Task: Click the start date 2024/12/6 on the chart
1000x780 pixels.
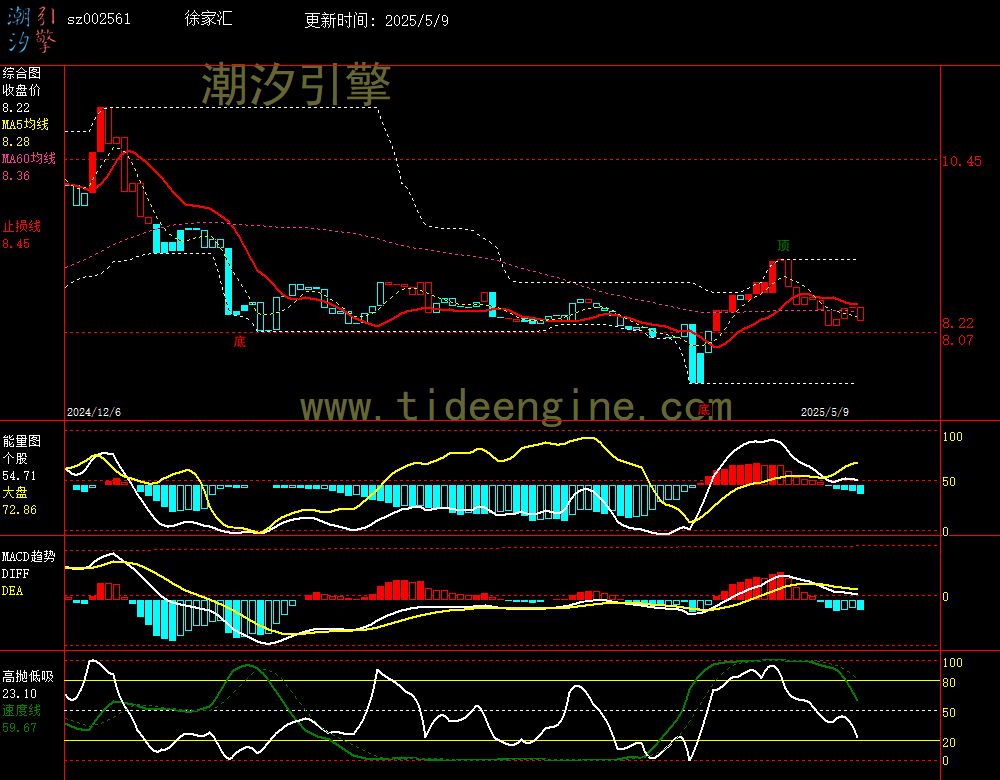Action: pos(94,412)
